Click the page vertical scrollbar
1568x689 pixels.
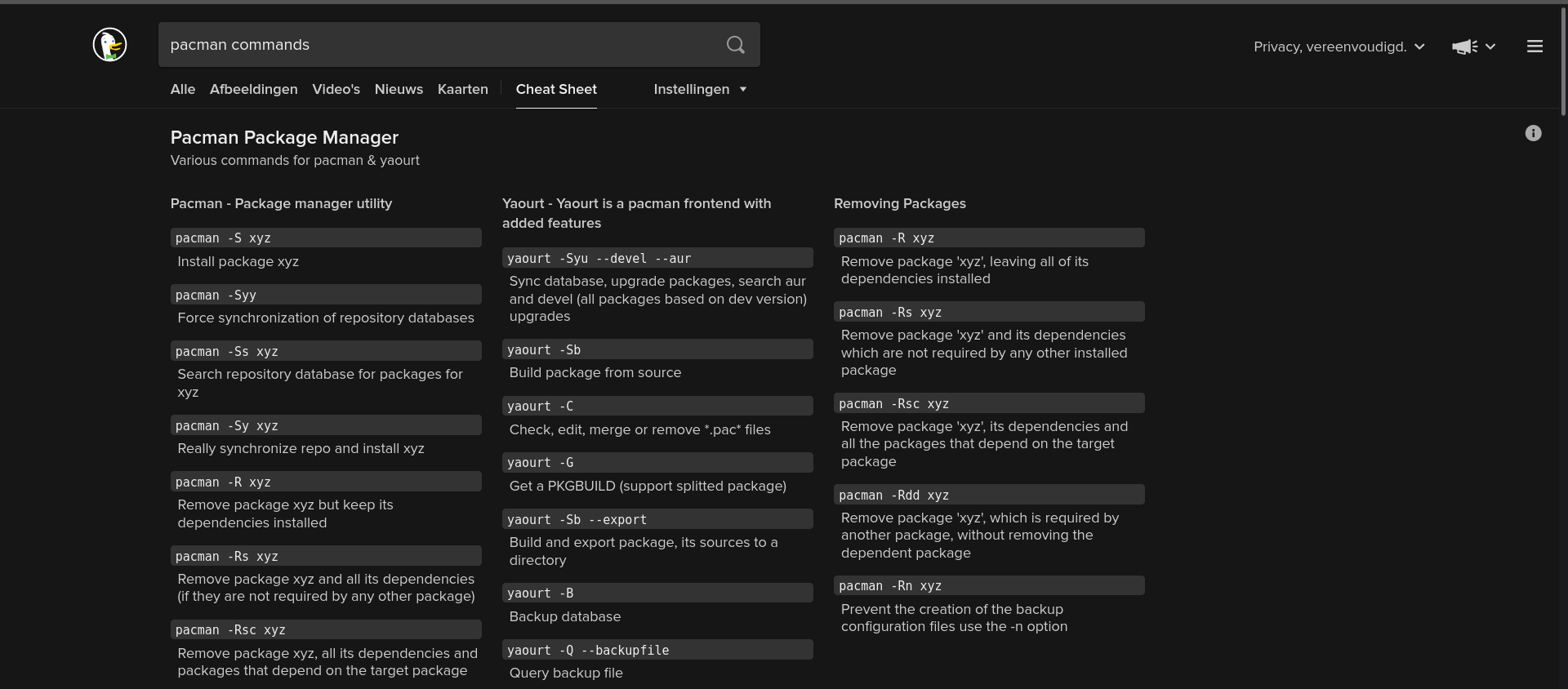point(1563,61)
